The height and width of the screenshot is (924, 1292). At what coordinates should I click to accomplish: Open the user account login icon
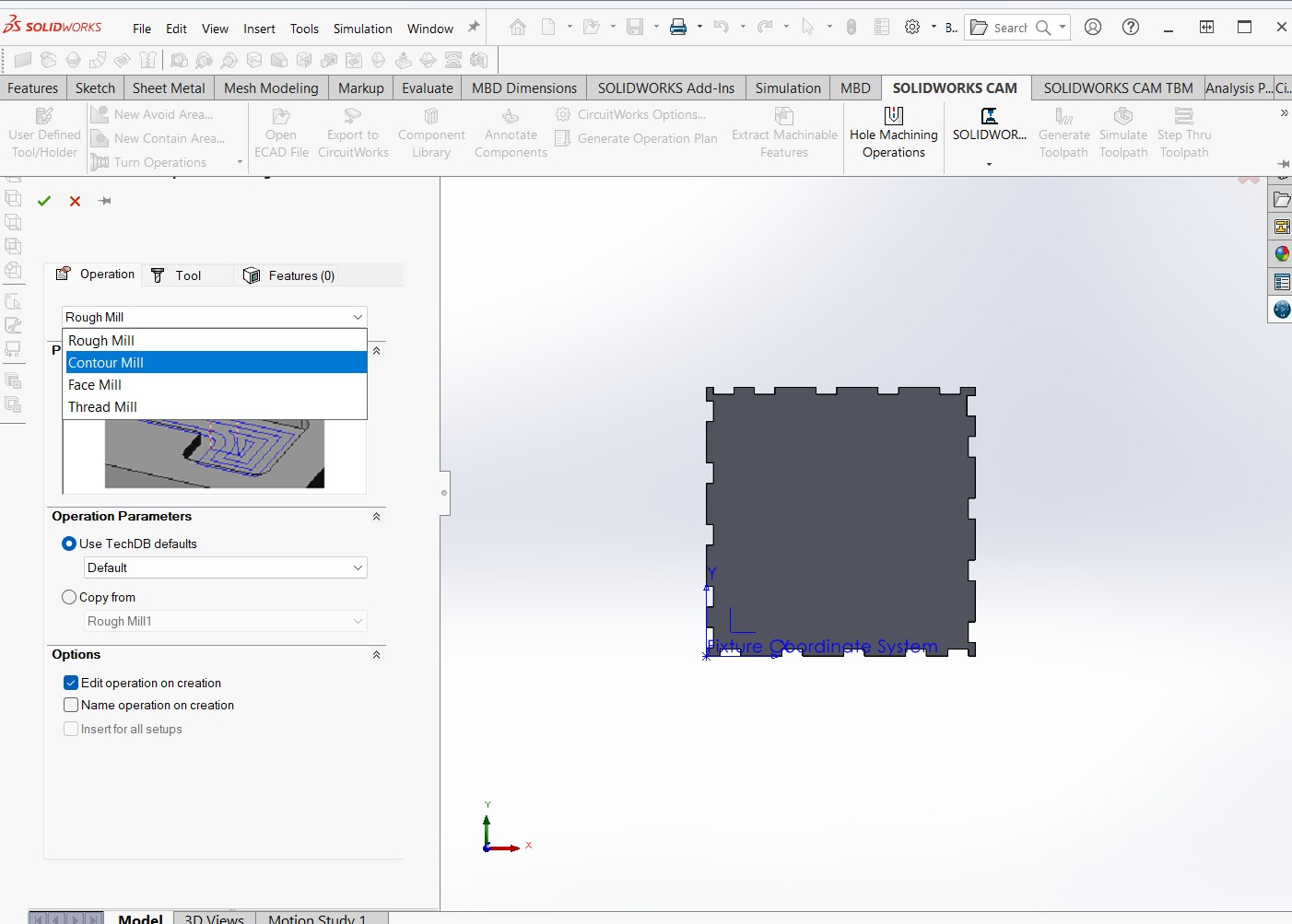tap(1093, 27)
